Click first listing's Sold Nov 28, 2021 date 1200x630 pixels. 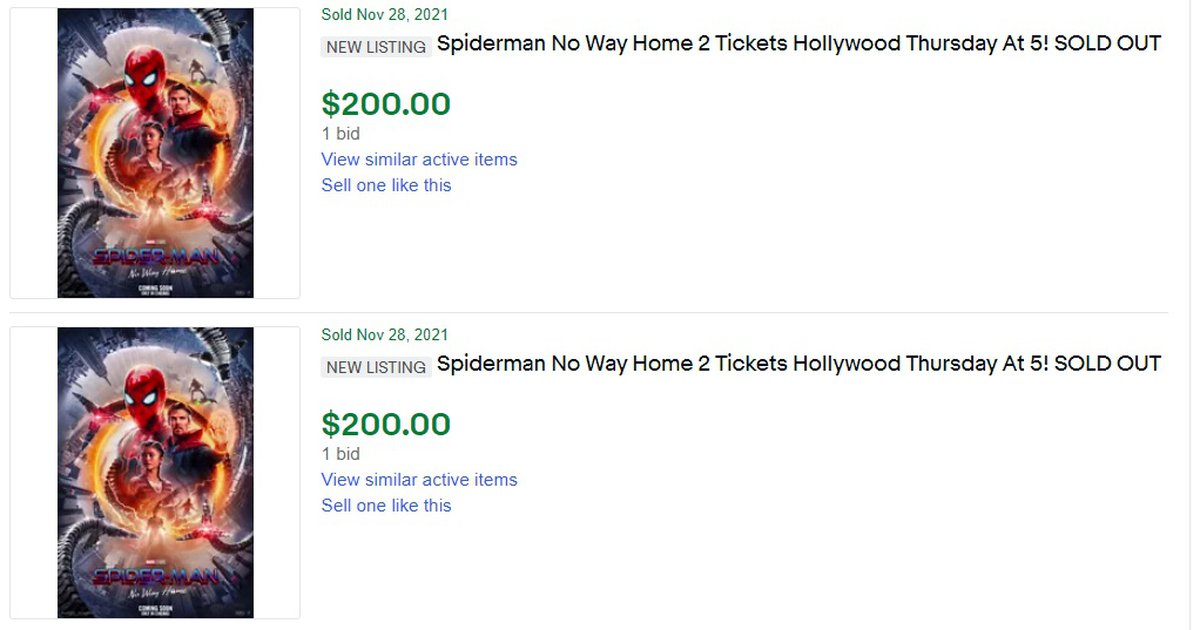click(385, 15)
